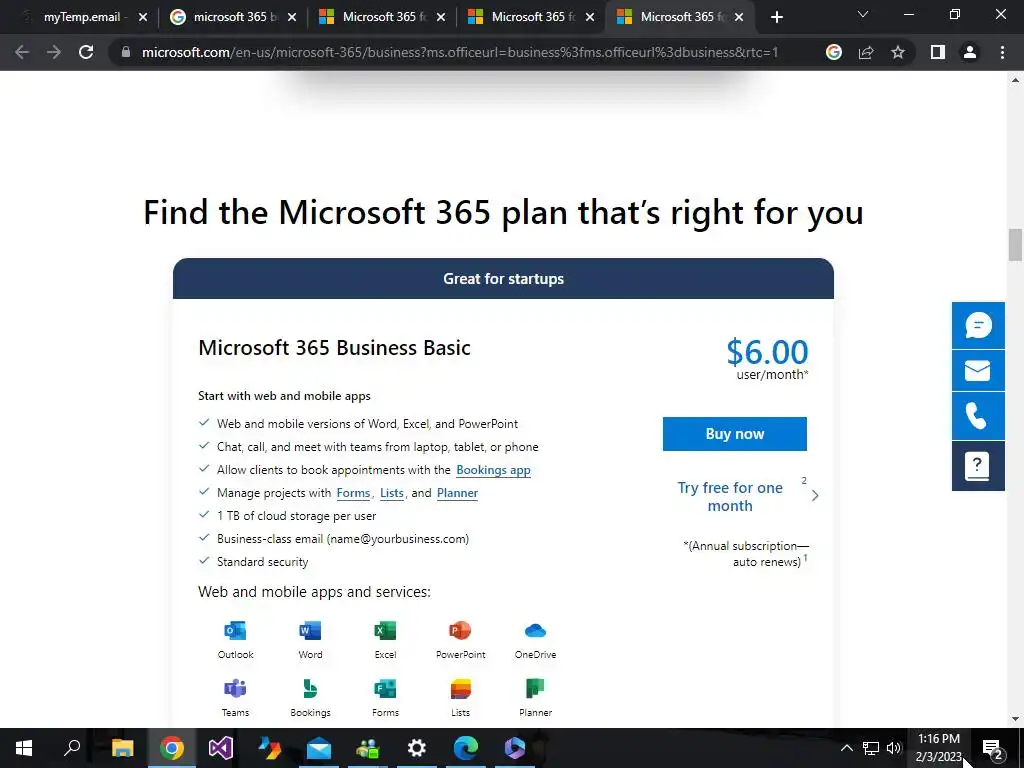Expand the tab search chevron

[863, 14]
